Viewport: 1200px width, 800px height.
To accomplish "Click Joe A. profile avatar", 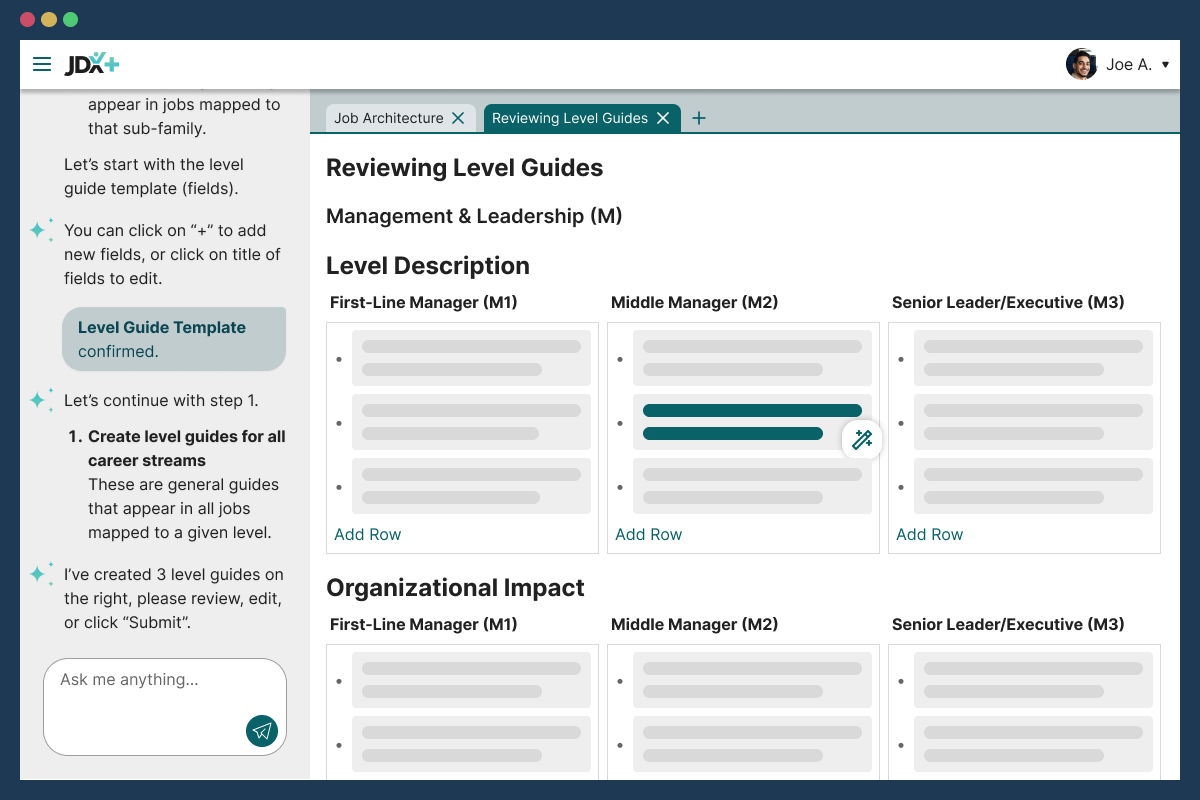I will [1081, 64].
